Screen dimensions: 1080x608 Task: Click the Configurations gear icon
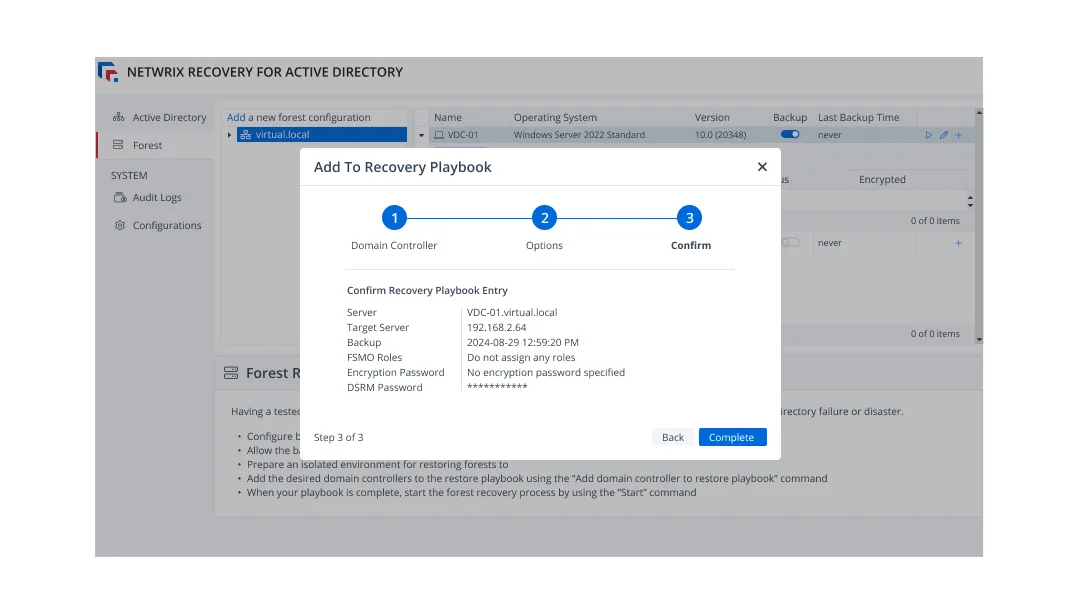pyautogui.click(x=120, y=225)
